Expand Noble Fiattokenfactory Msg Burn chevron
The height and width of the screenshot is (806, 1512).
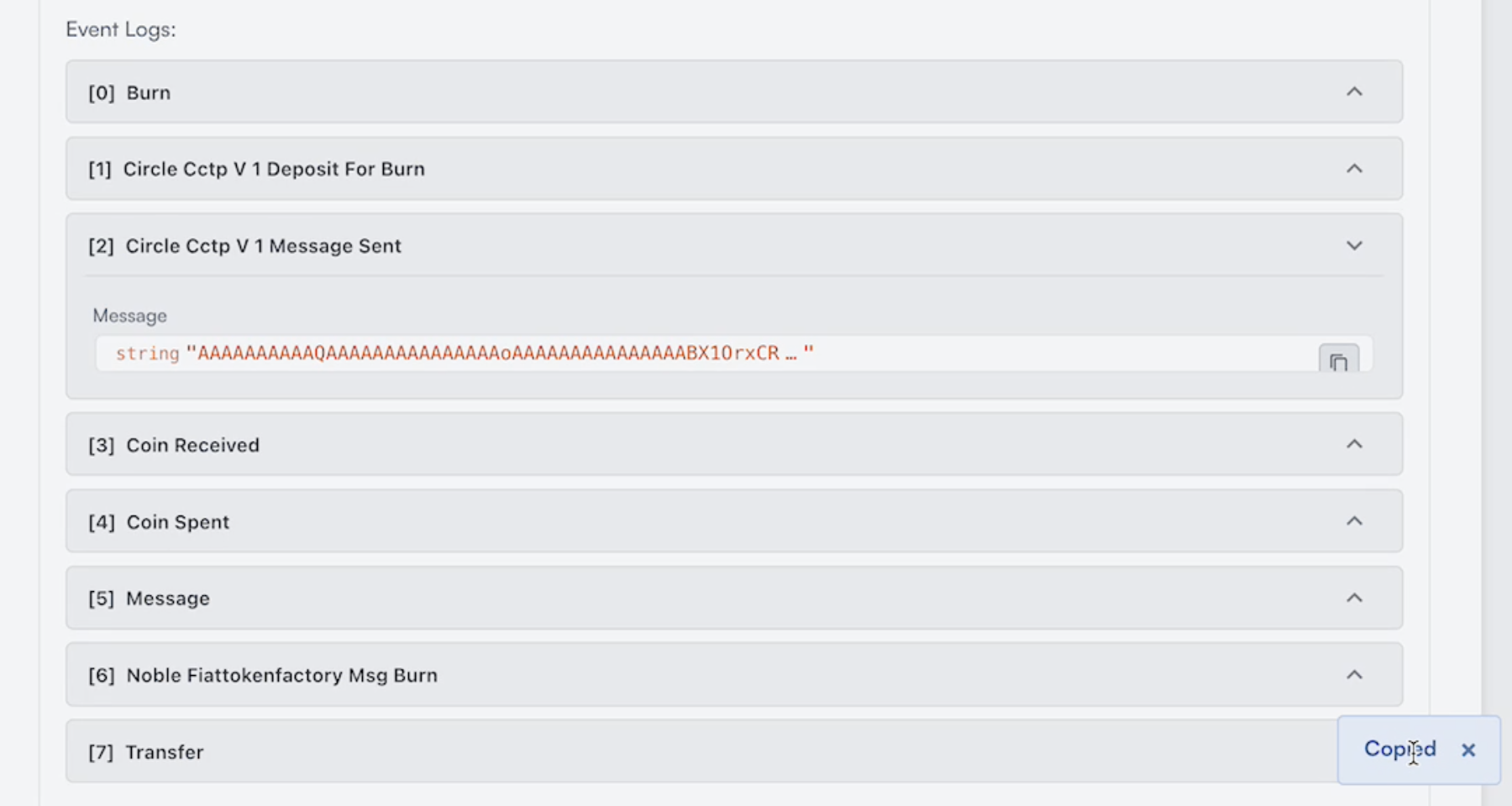[x=1354, y=675]
